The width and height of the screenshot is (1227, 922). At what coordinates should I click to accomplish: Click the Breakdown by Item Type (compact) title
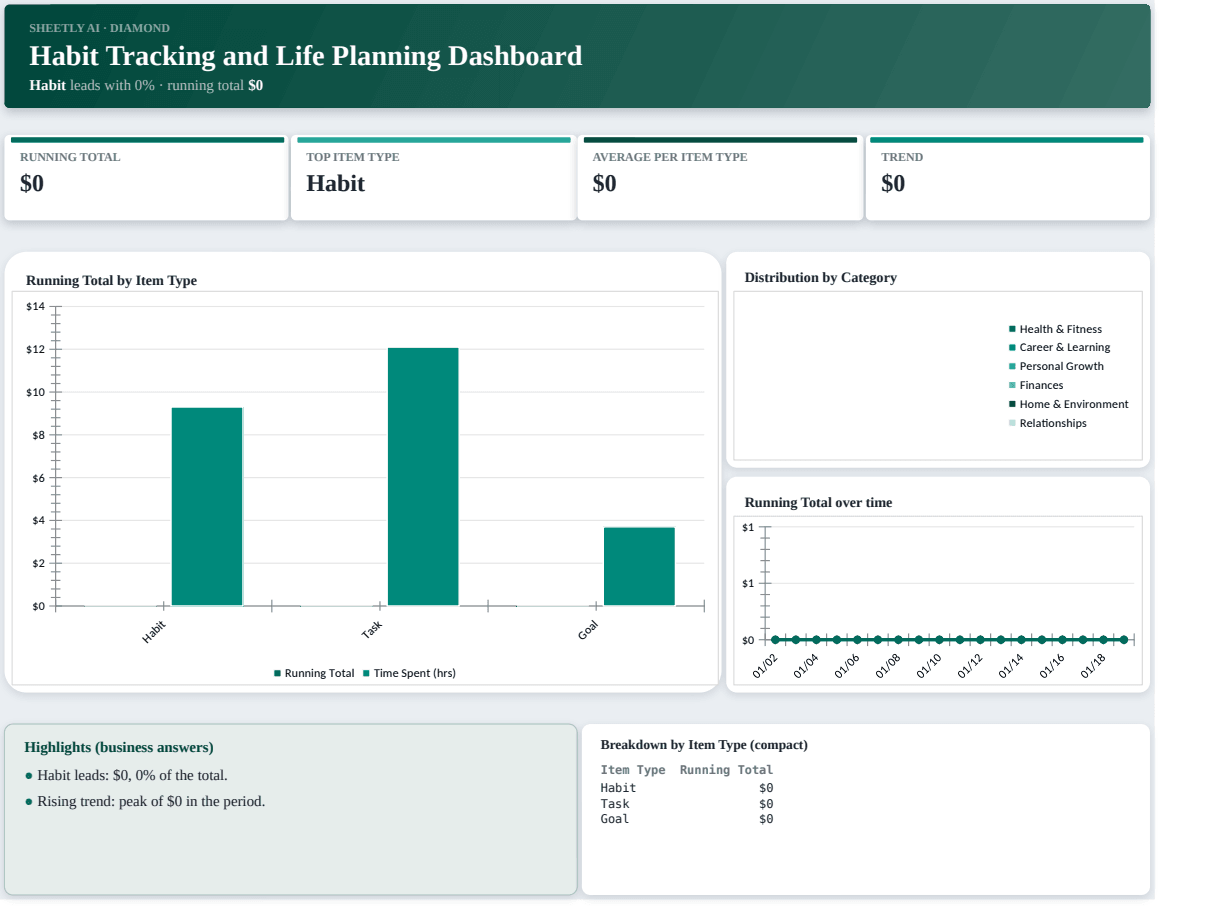pos(704,745)
